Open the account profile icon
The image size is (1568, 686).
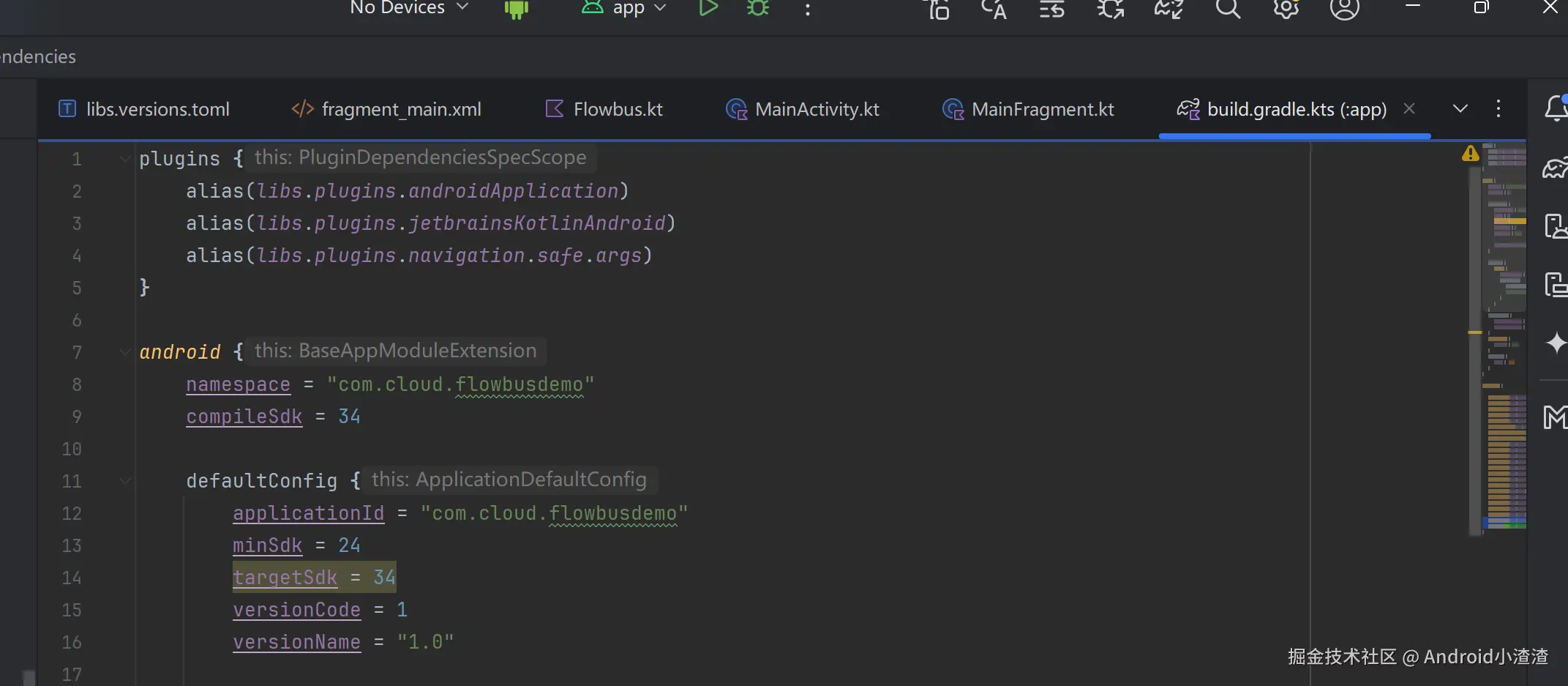[1344, 9]
